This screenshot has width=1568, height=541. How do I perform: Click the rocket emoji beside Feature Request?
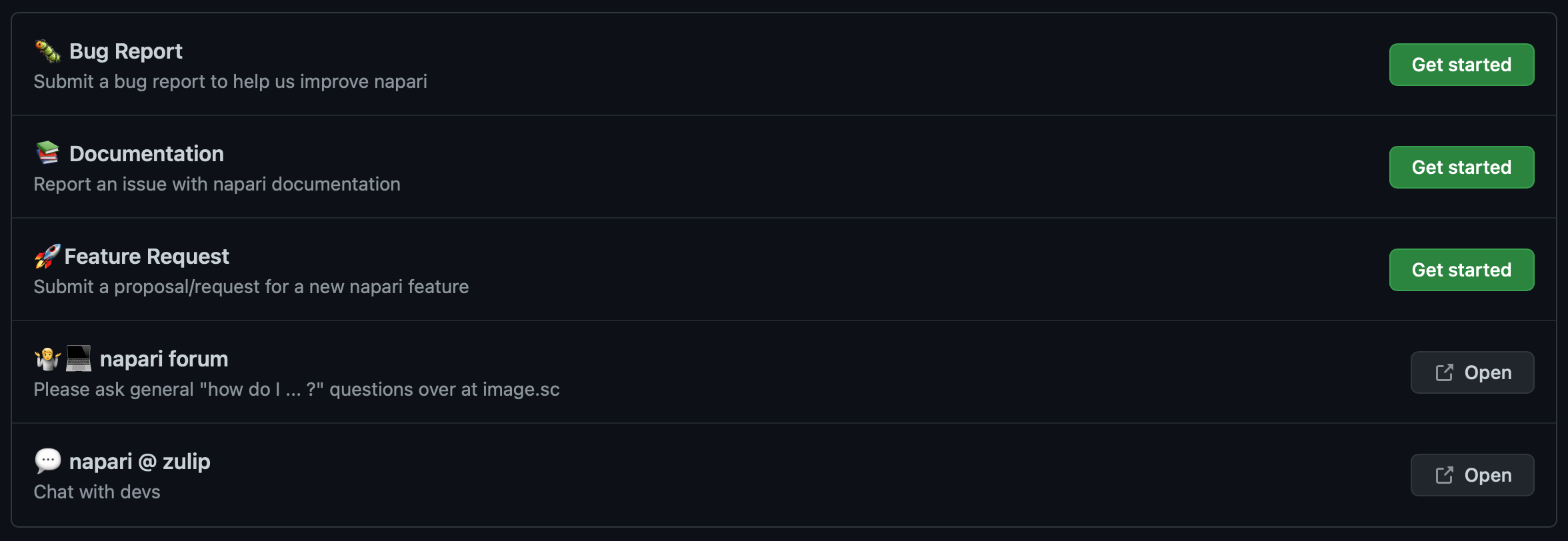point(47,256)
